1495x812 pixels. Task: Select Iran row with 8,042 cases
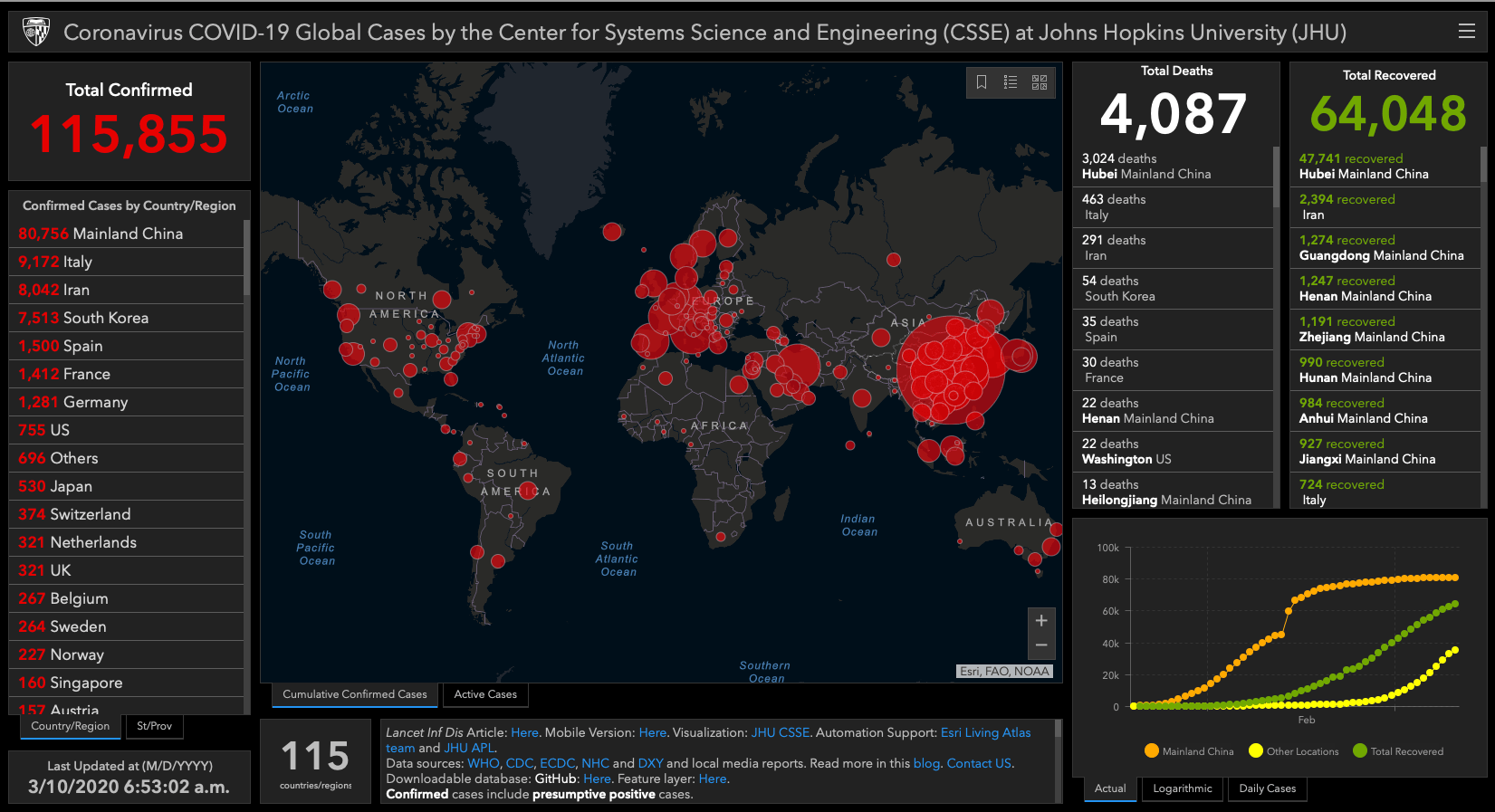126,290
